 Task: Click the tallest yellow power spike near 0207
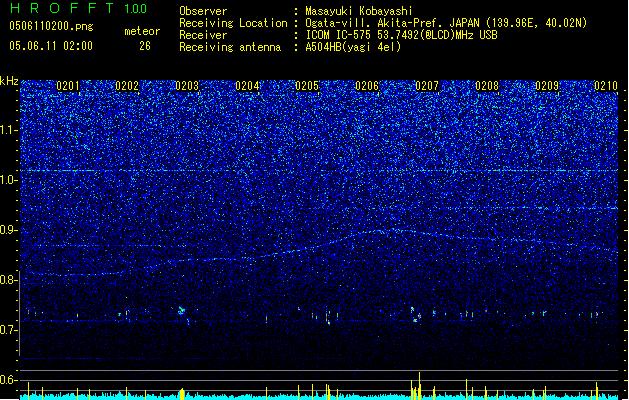click(x=420, y=386)
